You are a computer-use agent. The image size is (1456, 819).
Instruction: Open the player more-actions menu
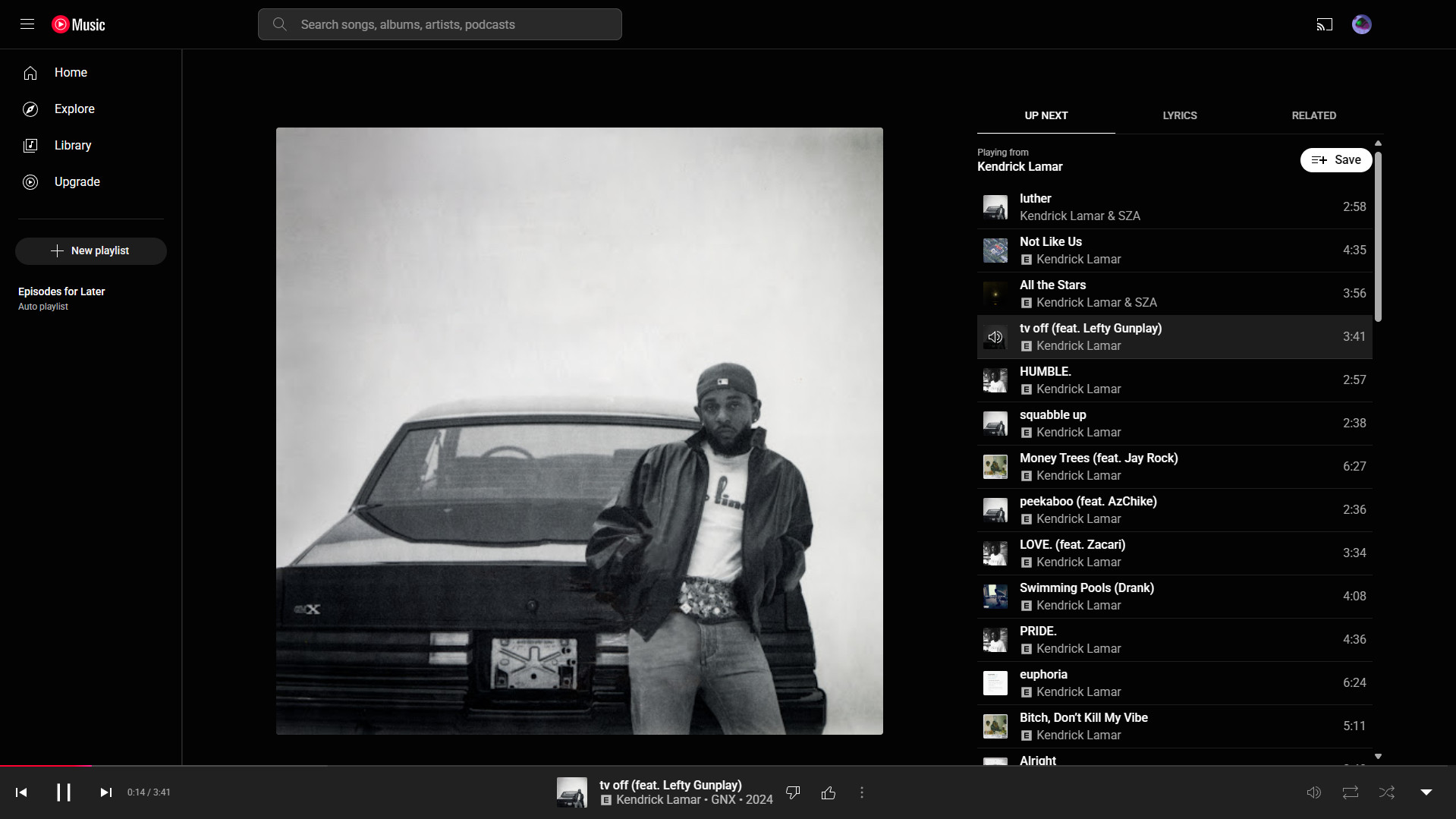[x=862, y=792]
